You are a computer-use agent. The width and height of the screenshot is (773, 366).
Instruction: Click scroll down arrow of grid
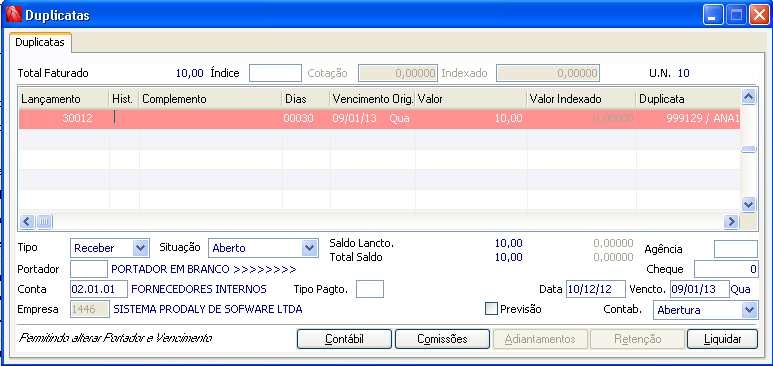click(748, 203)
